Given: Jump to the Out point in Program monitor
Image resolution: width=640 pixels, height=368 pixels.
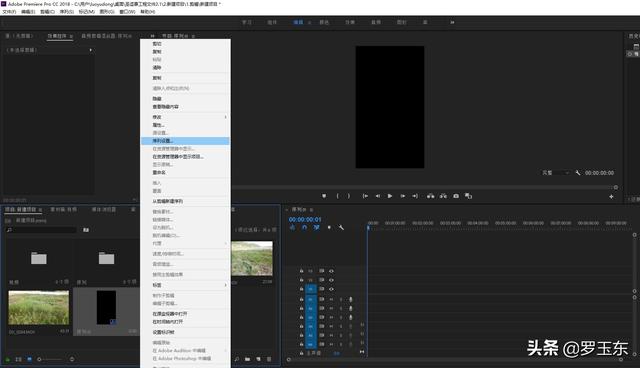Looking at the screenshot, I should 415,196.
